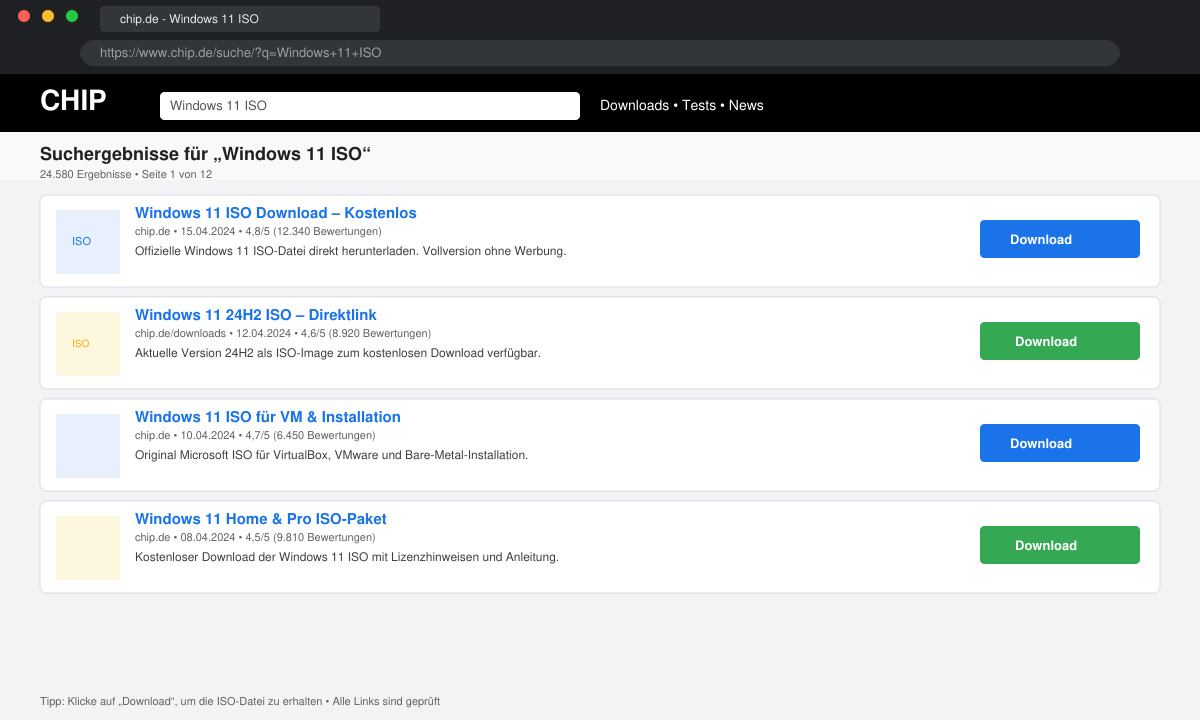Click the description Offizielle Windows 11 ISO-Datei direkt herunterladen
Viewport: 1200px width, 720px height.
click(351, 251)
